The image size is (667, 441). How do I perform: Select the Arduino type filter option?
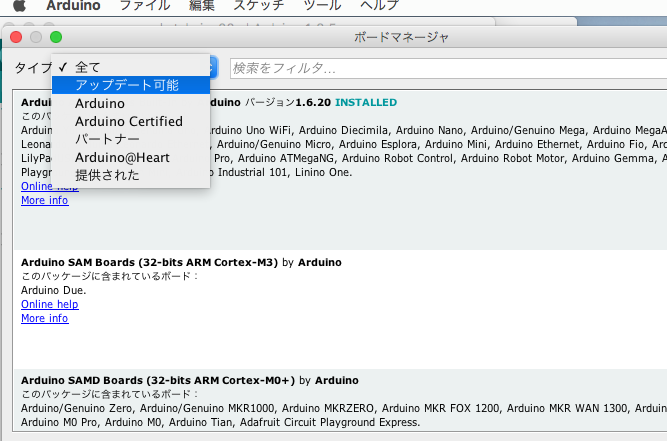[x=100, y=103]
